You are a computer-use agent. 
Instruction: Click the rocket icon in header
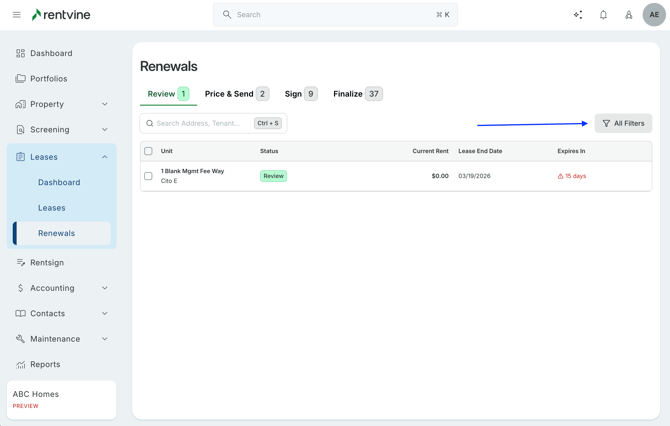[x=629, y=15]
